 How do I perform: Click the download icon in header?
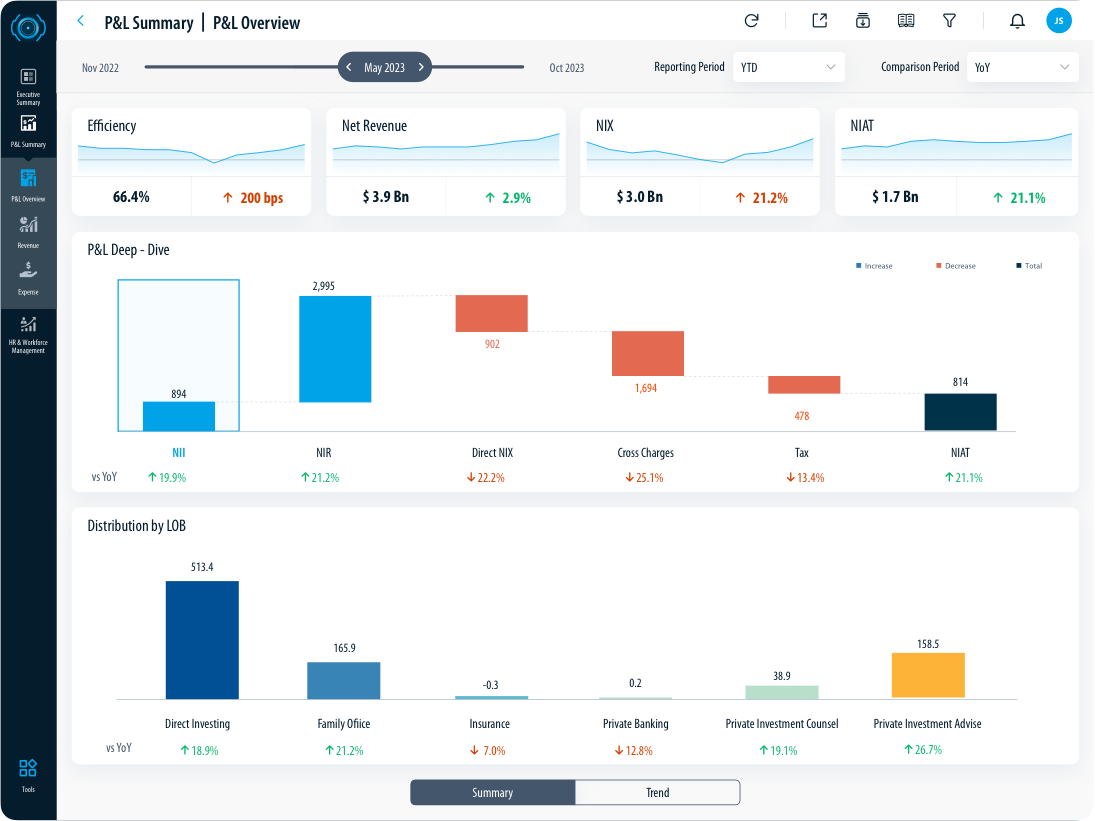tap(862, 21)
